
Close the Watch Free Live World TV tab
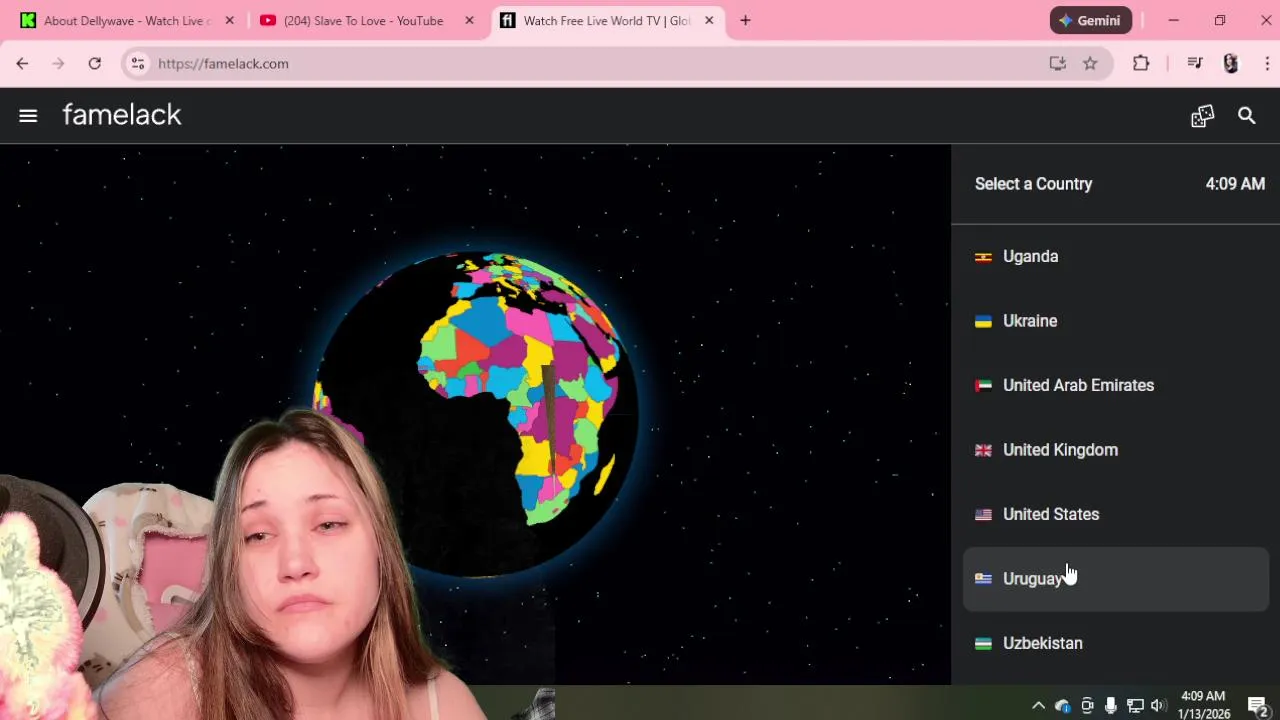pyautogui.click(x=709, y=20)
